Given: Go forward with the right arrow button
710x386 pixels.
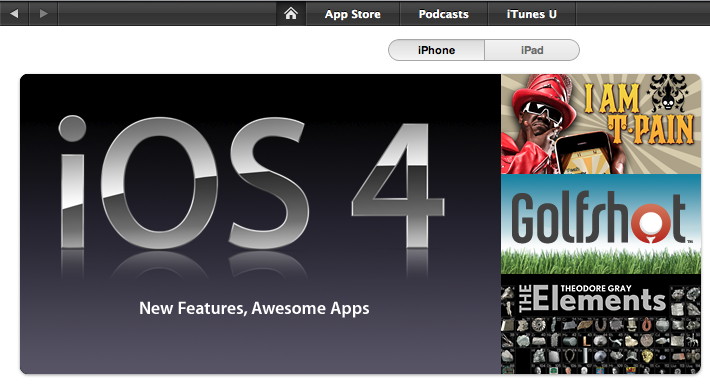Looking at the screenshot, I should click(x=43, y=14).
